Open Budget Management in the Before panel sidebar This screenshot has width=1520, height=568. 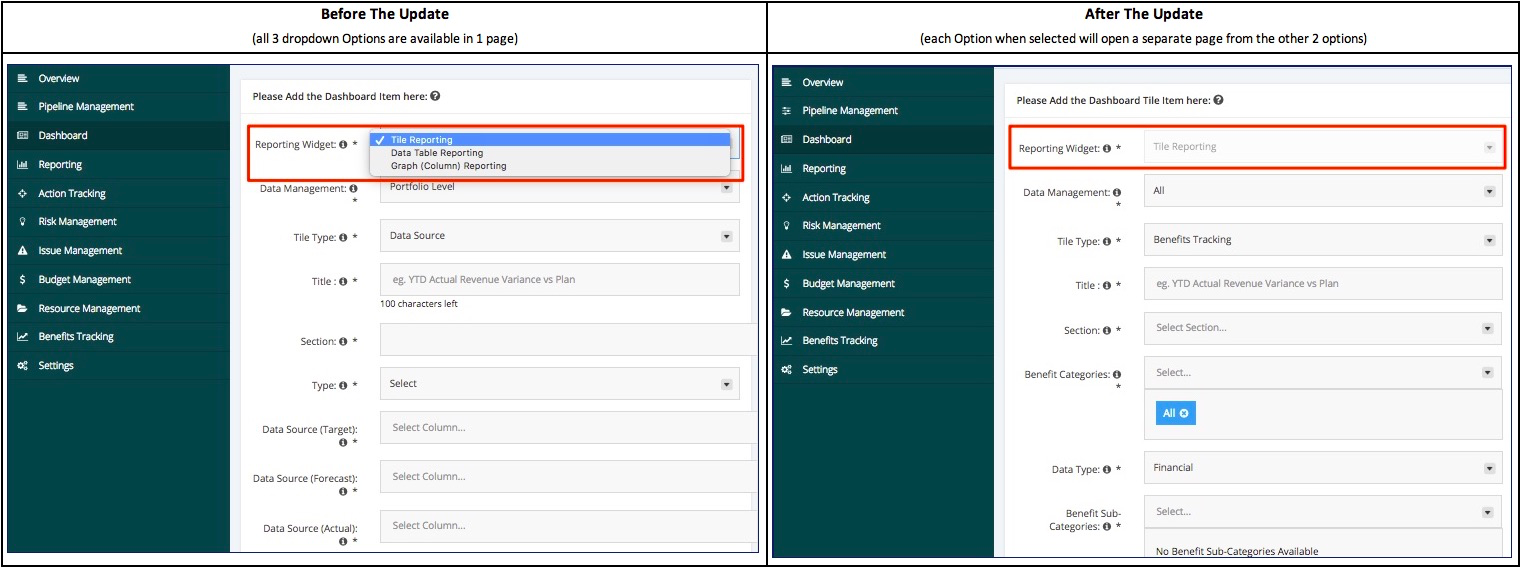pos(117,279)
